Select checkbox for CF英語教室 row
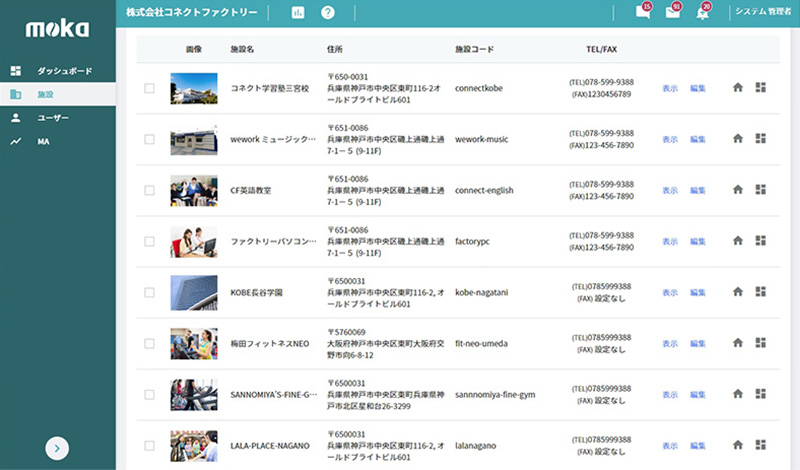 click(x=150, y=190)
